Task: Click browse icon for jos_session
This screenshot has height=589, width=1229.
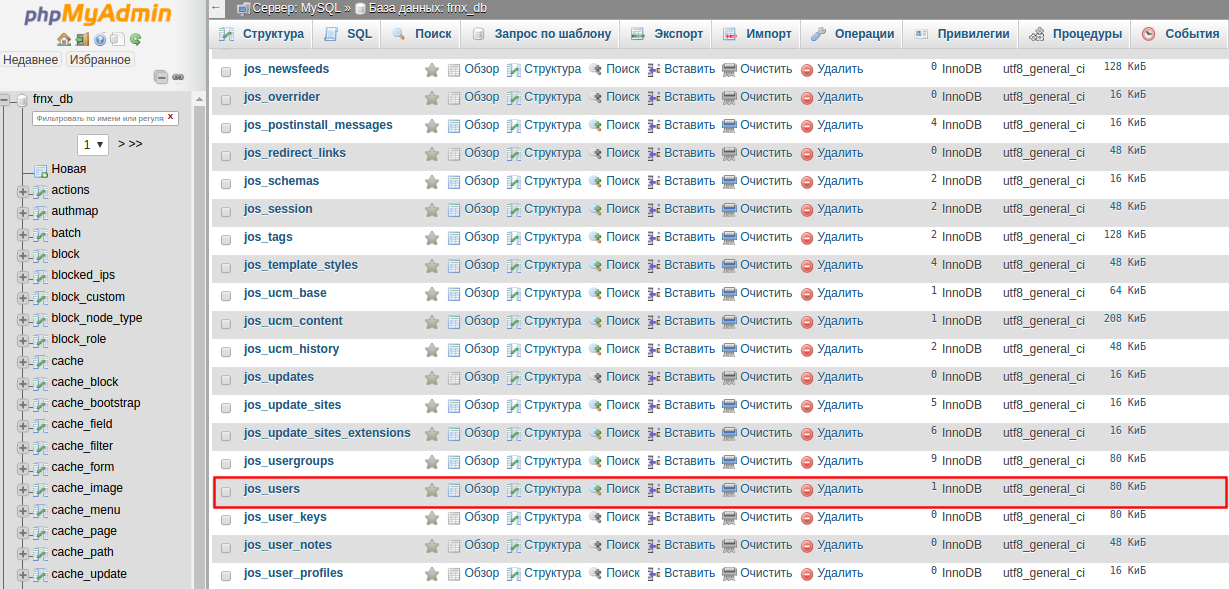Action: pos(455,210)
